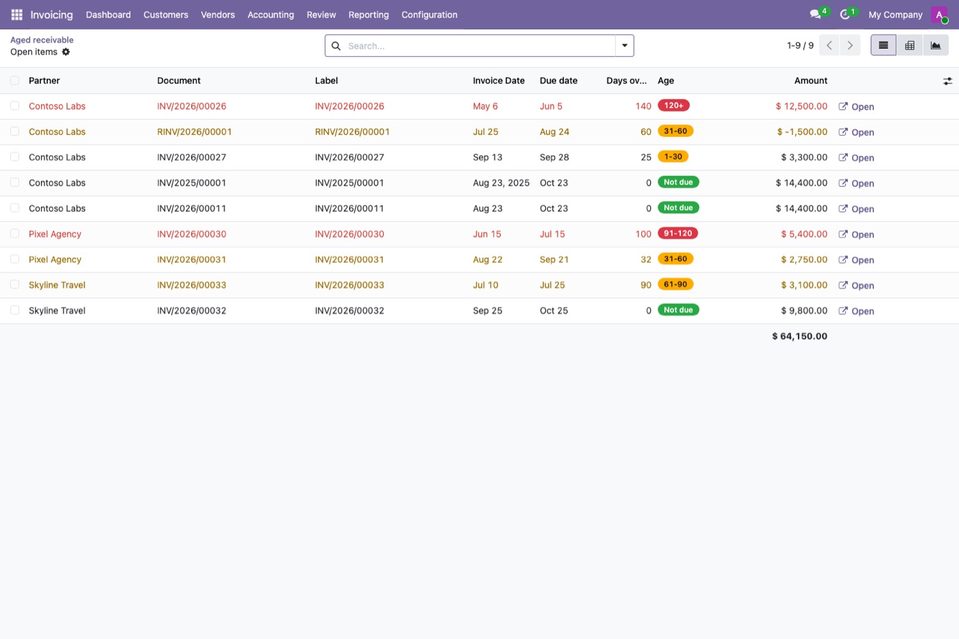
Task: Tick the select-all header checkbox
Action: 15,81
